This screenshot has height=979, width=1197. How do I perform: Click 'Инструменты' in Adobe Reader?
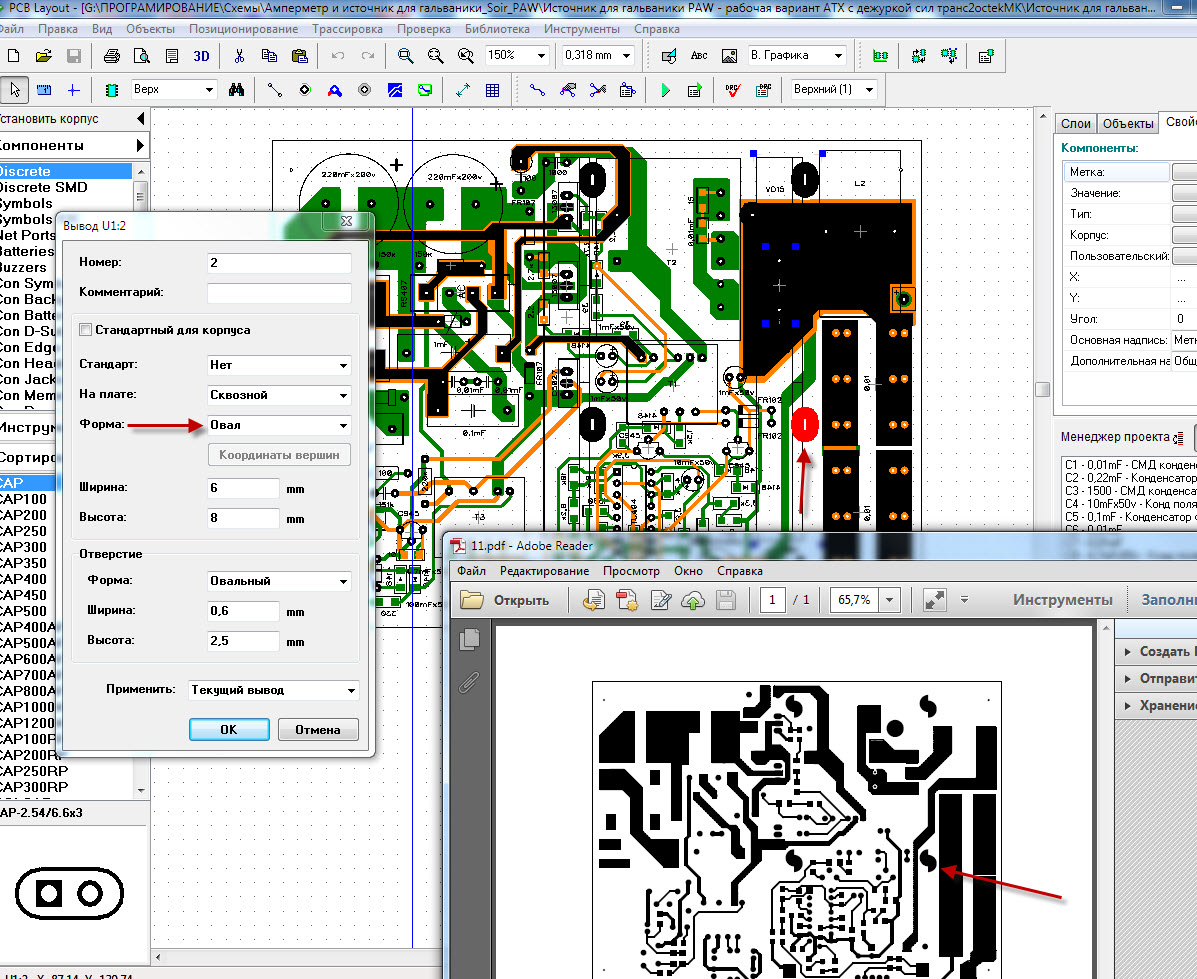1063,600
